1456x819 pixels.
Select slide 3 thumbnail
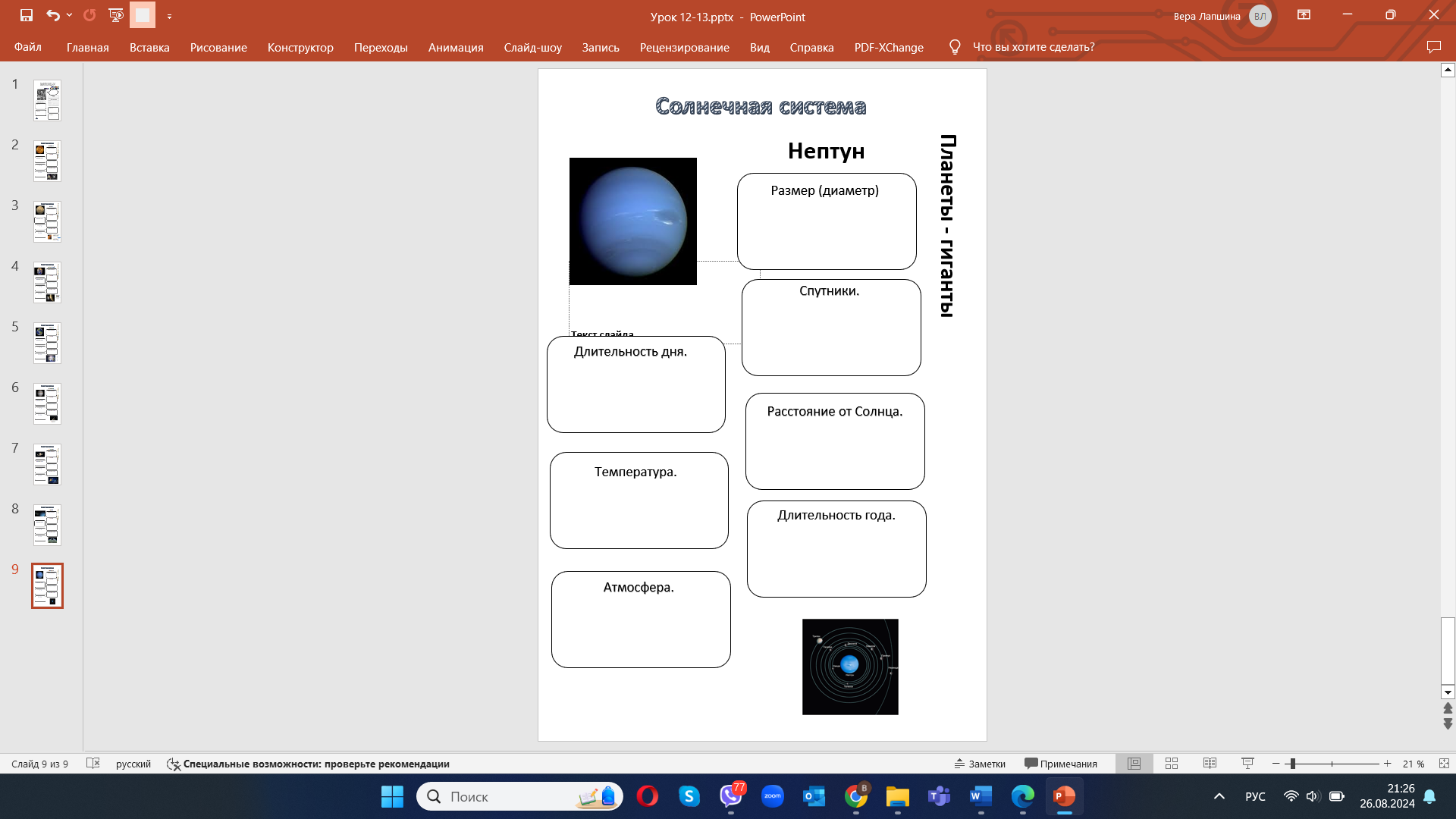pyautogui.click(x=47, y=221)
